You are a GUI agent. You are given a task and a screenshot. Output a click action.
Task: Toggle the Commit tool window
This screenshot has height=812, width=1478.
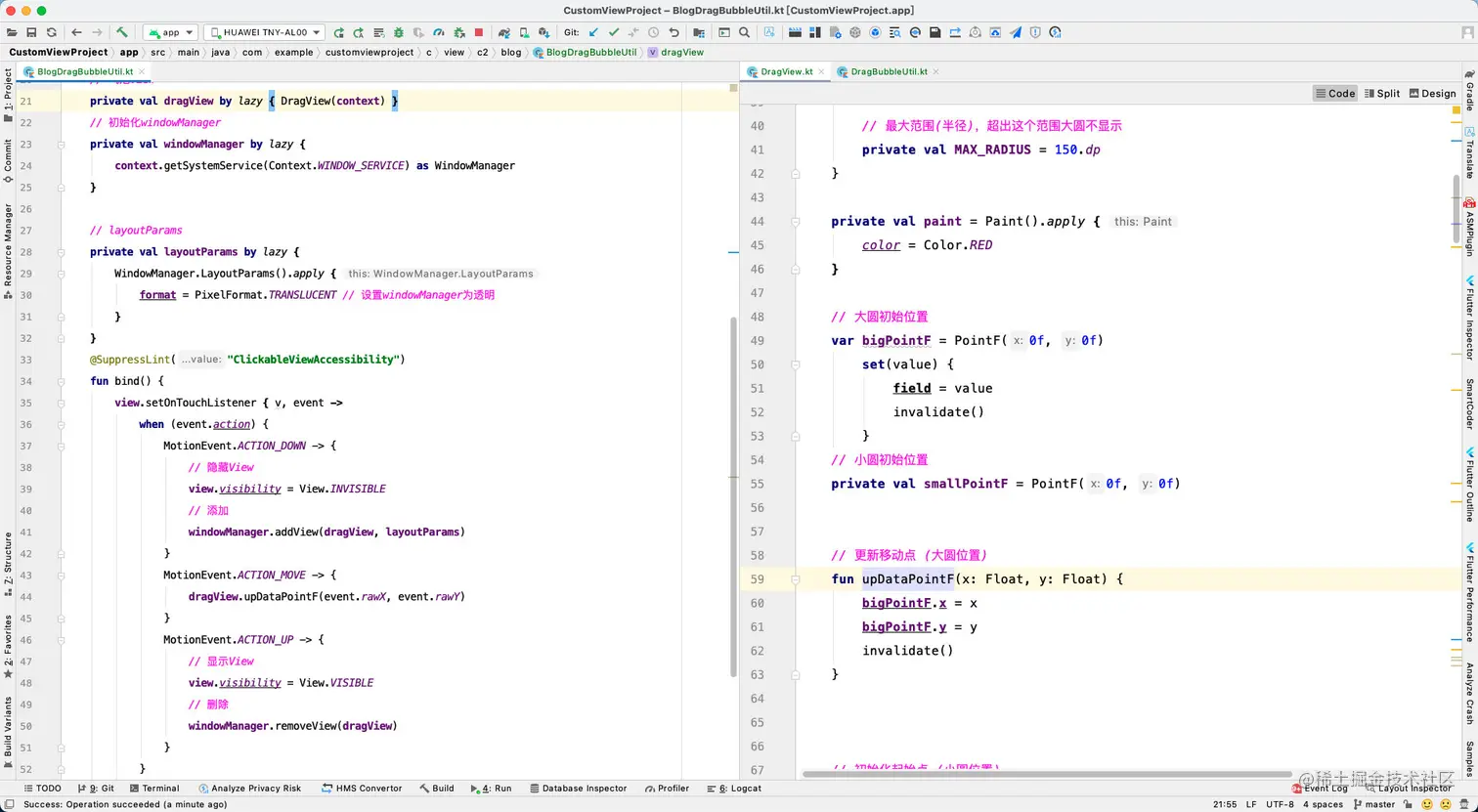point(8,161)
